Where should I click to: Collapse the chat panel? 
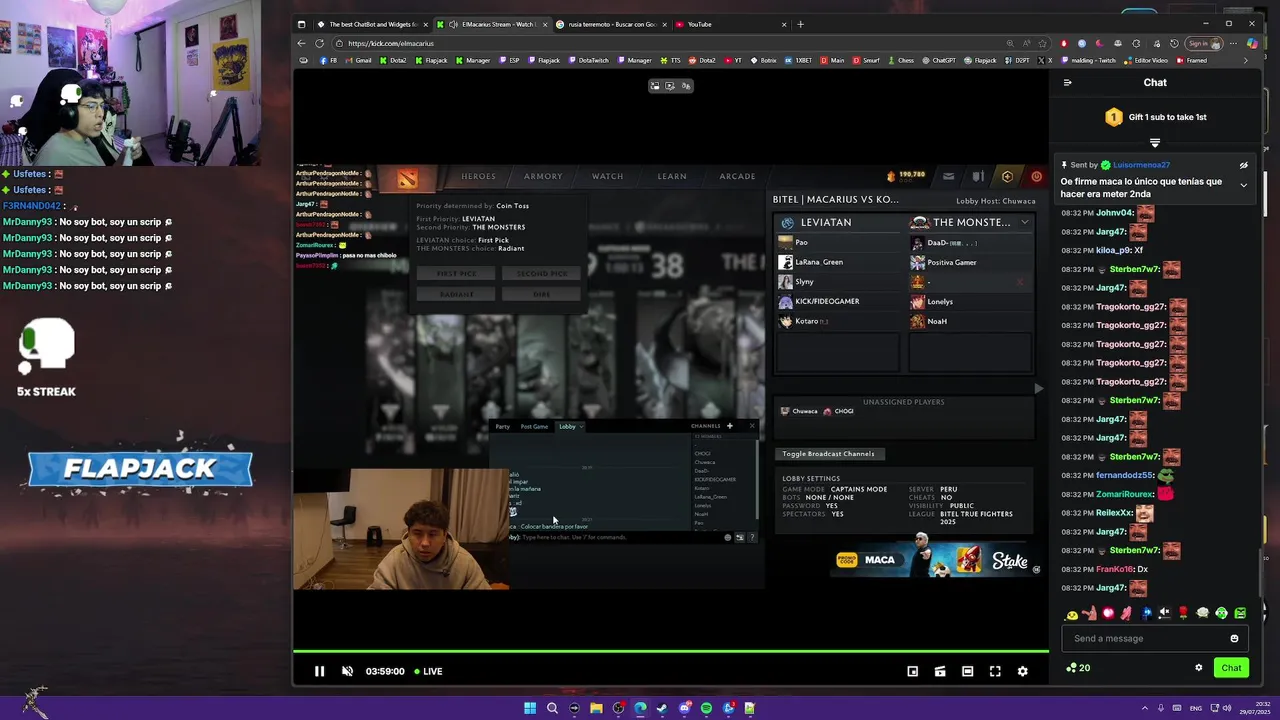[x=1067, y=83]
